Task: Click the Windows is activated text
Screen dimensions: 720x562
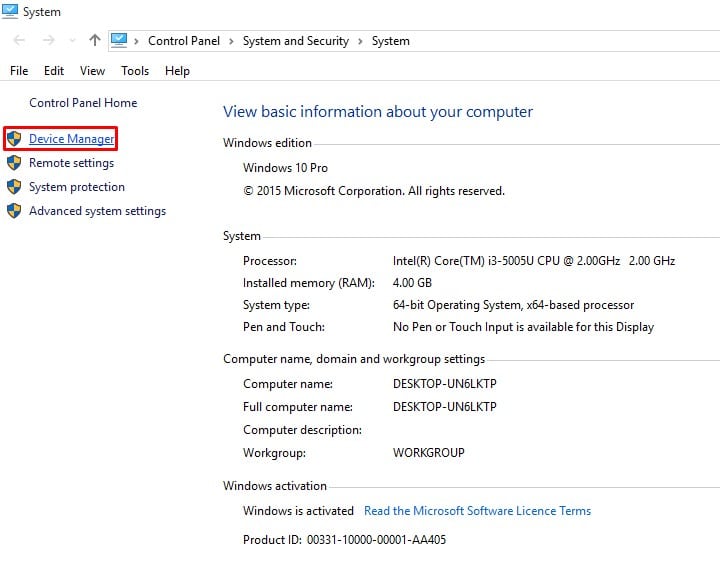Action: (x=298, y=511)
